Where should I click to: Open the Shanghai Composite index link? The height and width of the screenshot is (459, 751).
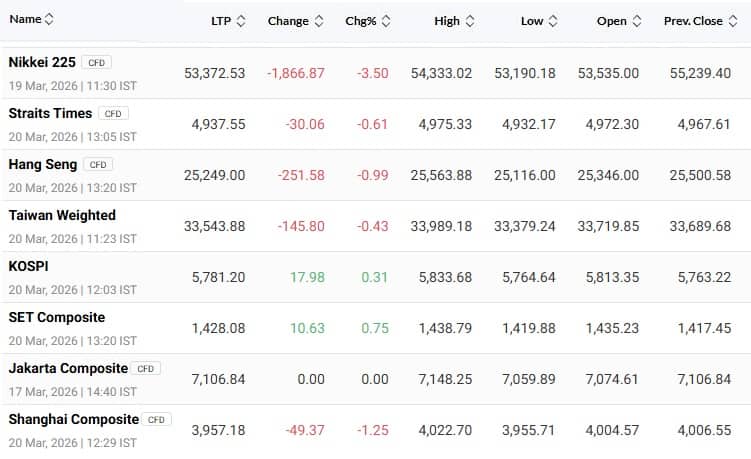[x=74, y=419]
